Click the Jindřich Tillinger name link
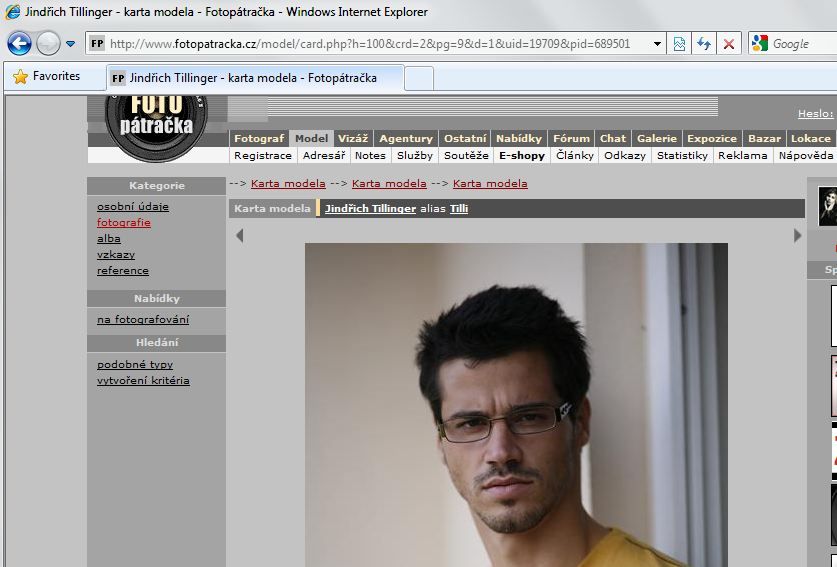Image resolution: width=837 pixels, height=567 pixels. 370,209
